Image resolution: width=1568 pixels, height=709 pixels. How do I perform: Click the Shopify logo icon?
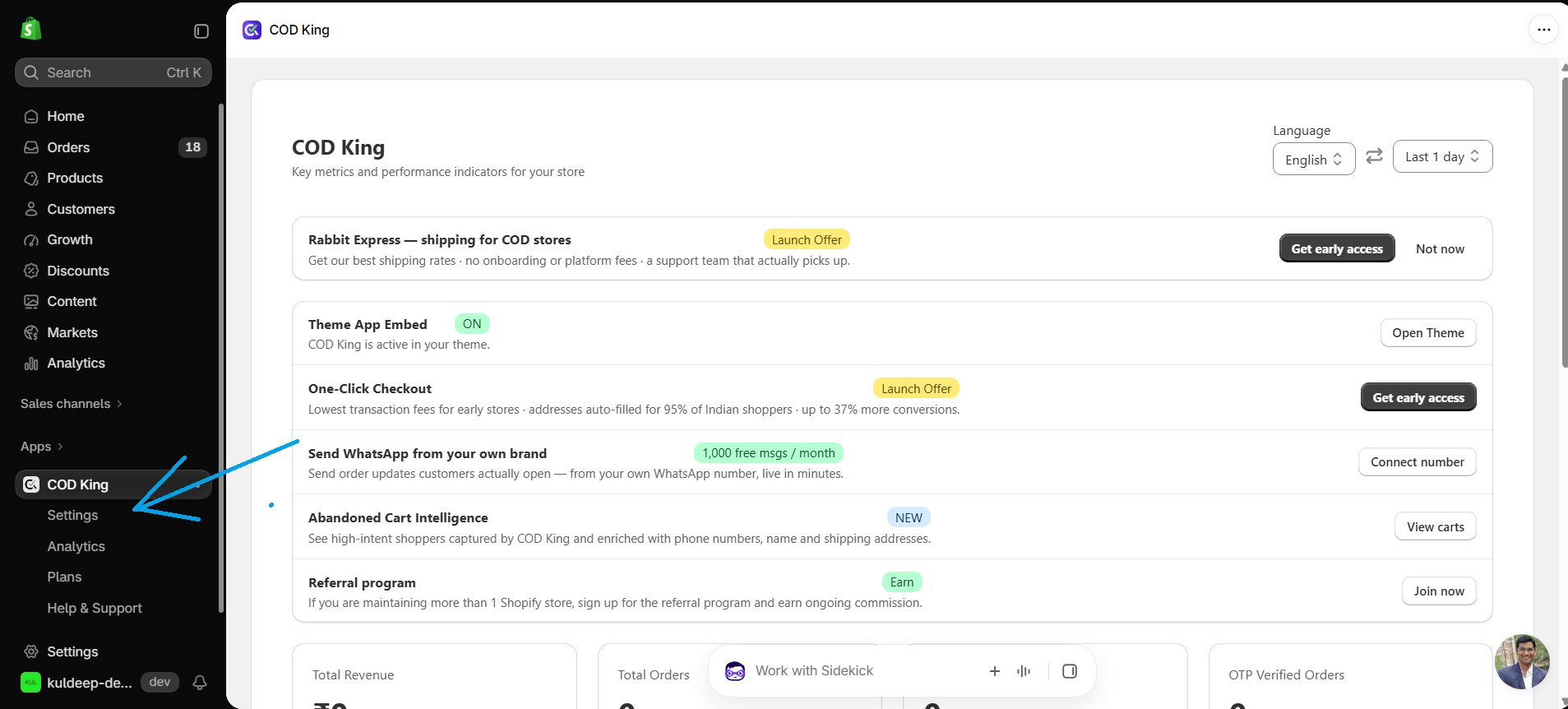pos(31,29)
